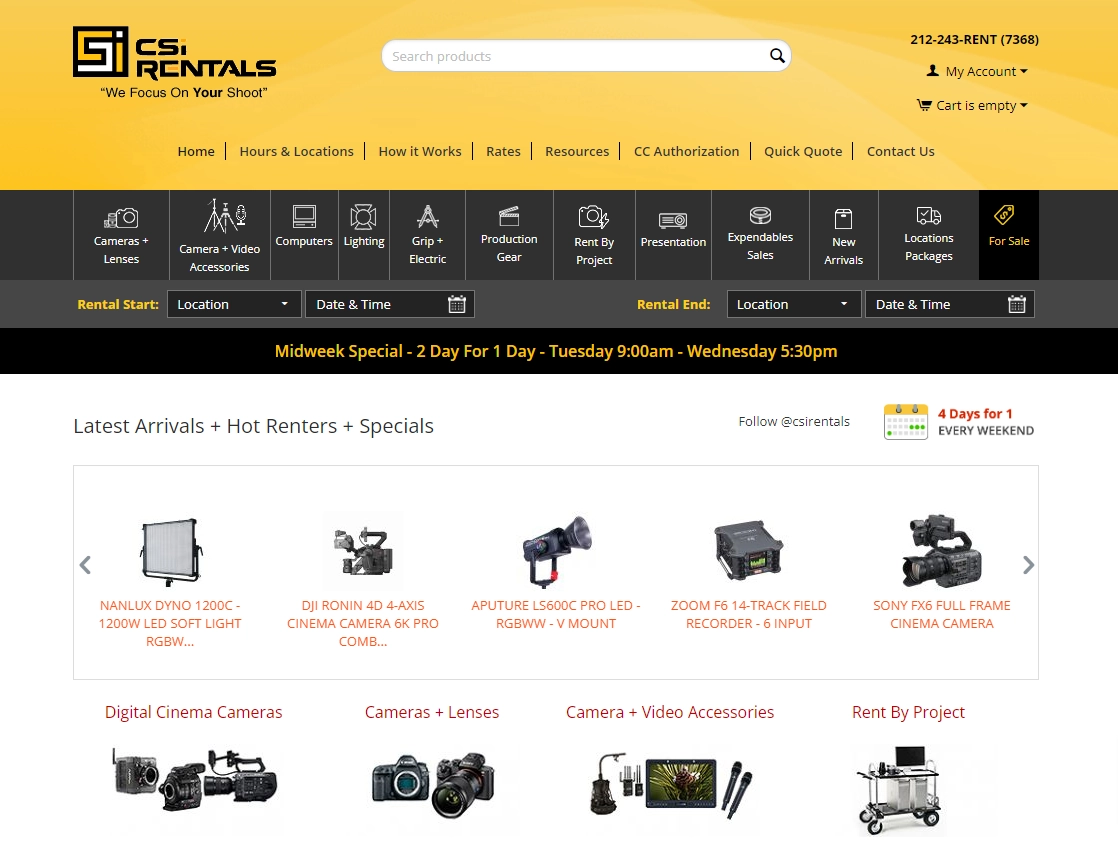Open the Contact Us page
The width and height of the screenshot is (1118, 844).
[x=901, y=151]
